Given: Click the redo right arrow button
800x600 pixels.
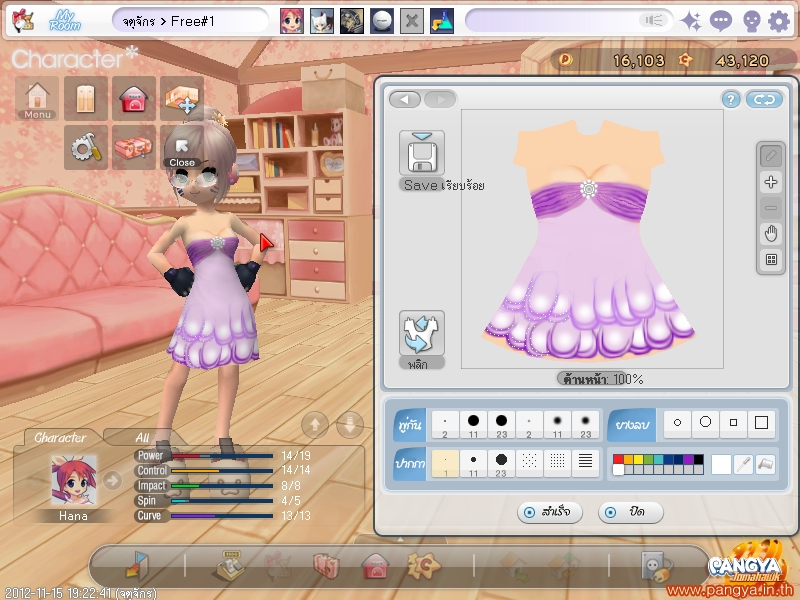Looking at the screenshot, I should coord(440,99).
